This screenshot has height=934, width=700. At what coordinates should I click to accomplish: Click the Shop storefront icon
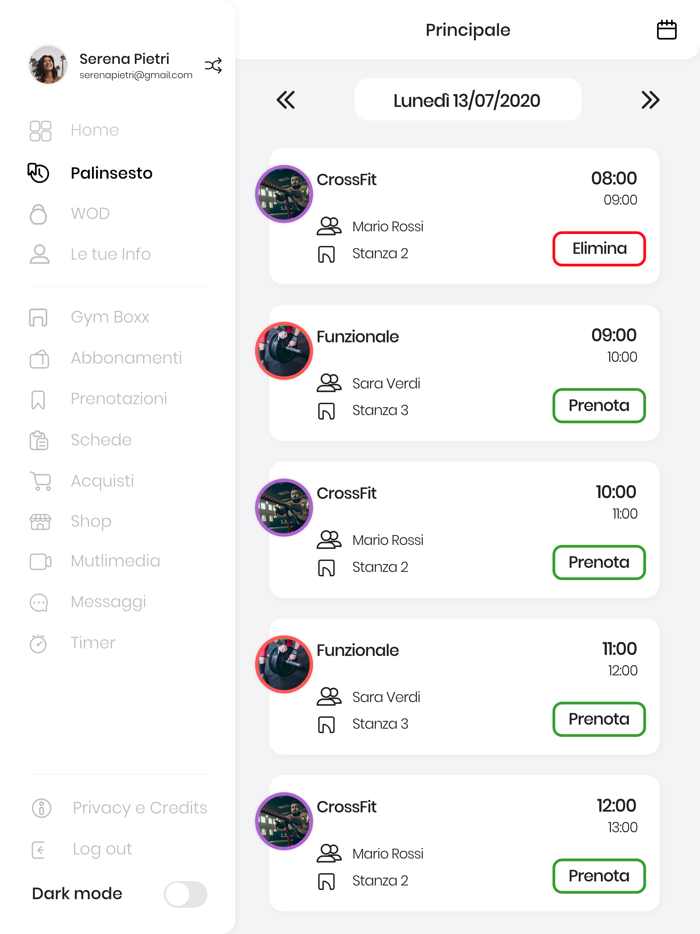coord(40,521)
